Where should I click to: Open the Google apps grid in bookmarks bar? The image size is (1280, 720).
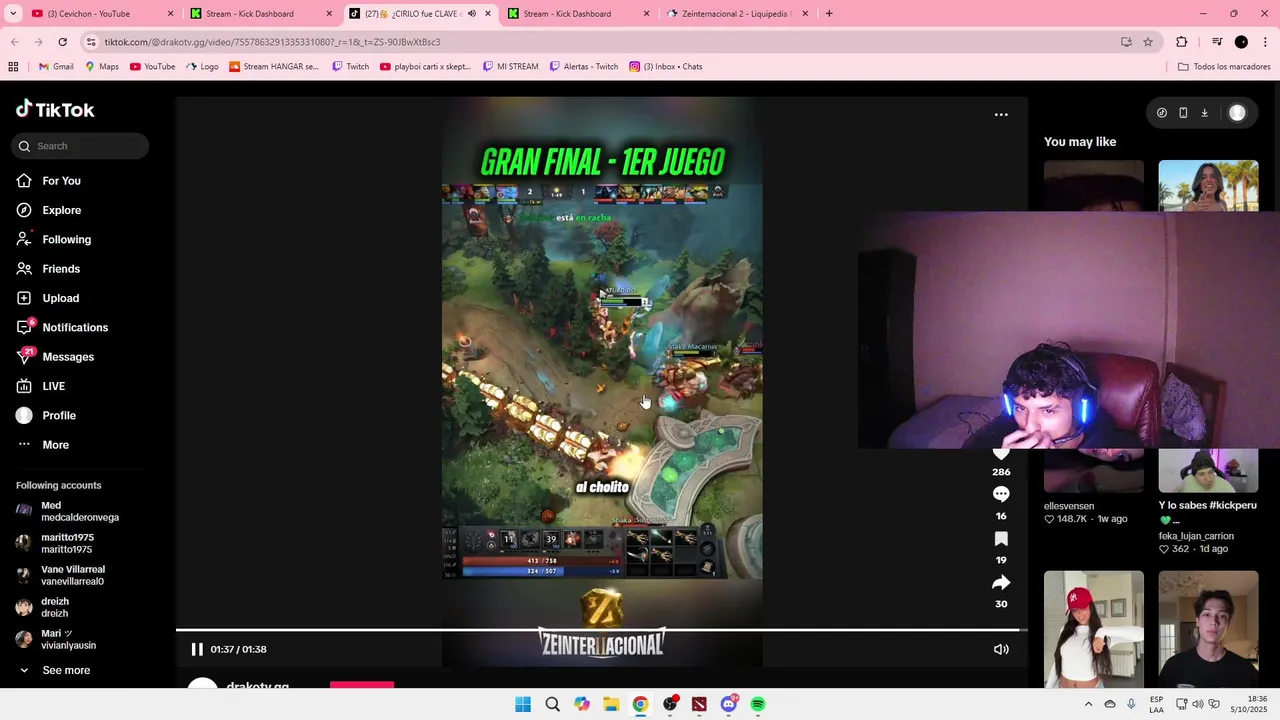pos(13,67)
